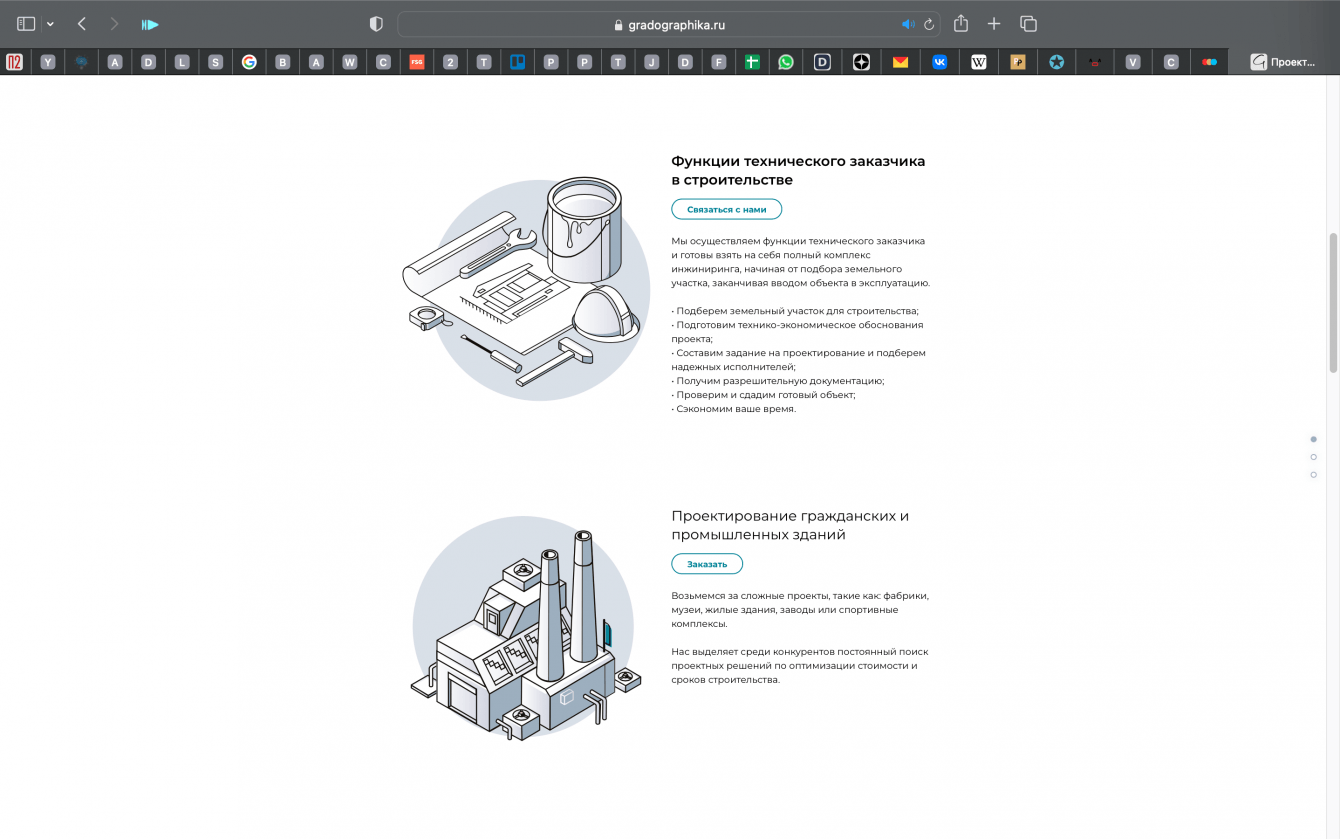Reload the current page
Viewport: 1340px width, 839px height.
click(x=929, y=24)
